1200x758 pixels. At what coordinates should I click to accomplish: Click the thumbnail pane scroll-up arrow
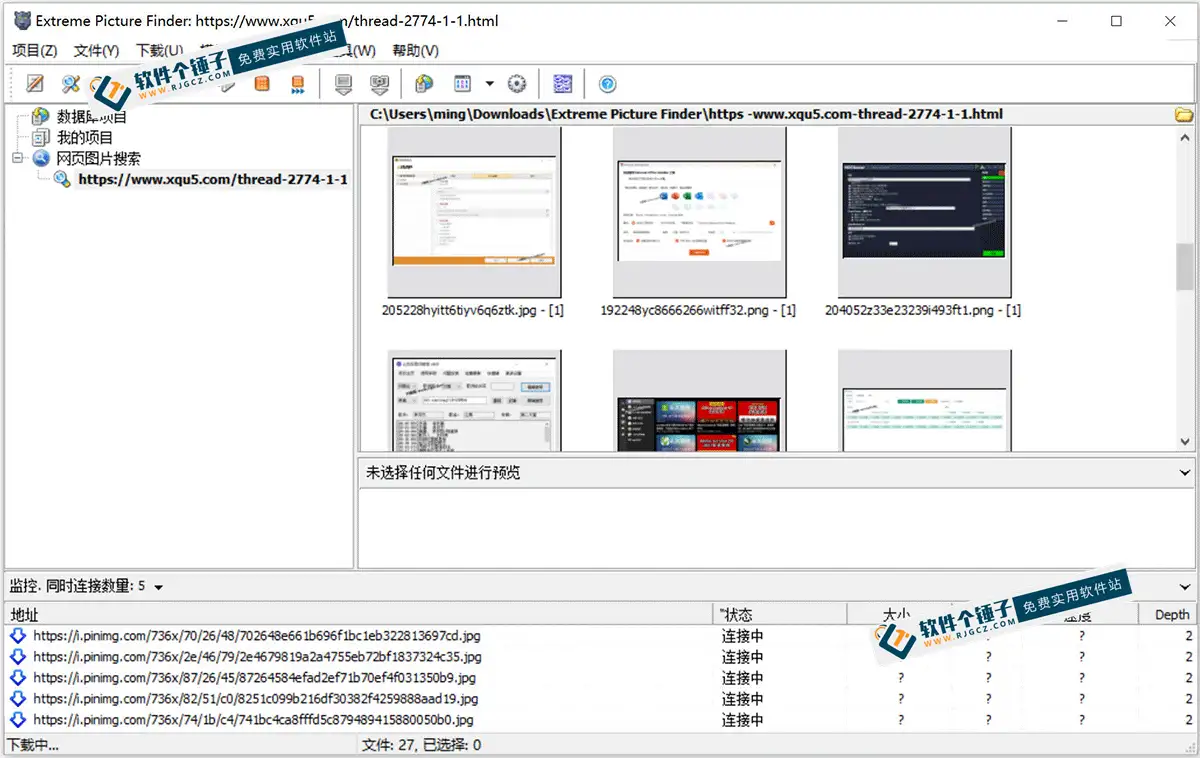pos(1185,136)
